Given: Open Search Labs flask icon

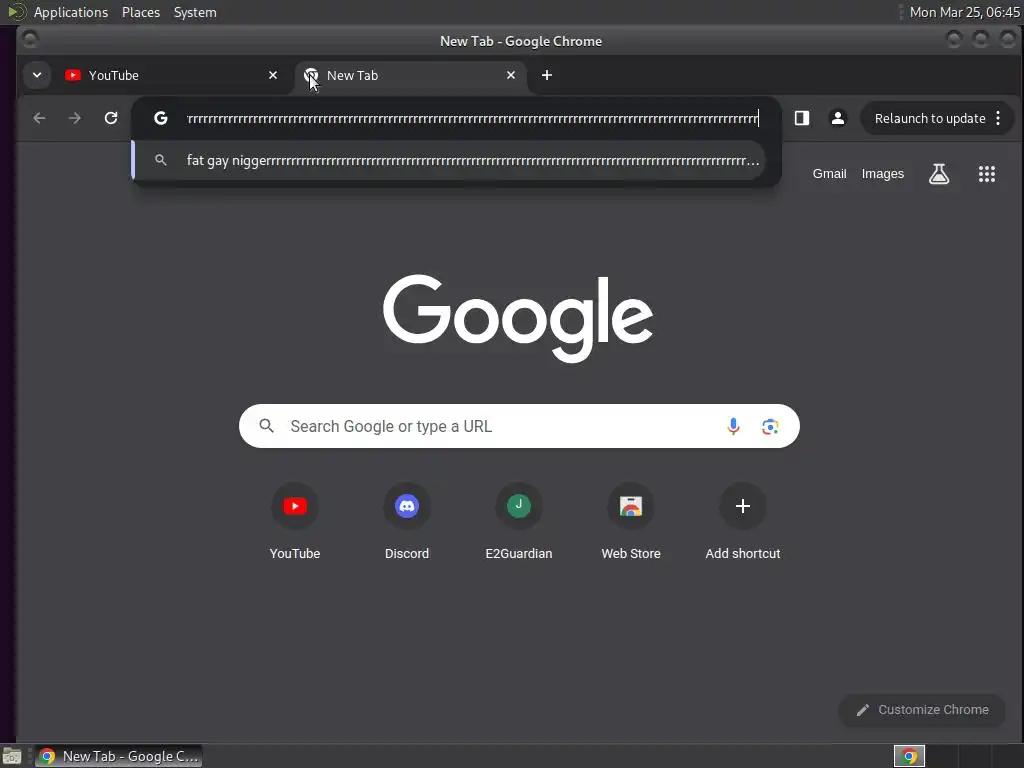Looking at the screenshot, I should pyautogui.click(x=939, y=174).
